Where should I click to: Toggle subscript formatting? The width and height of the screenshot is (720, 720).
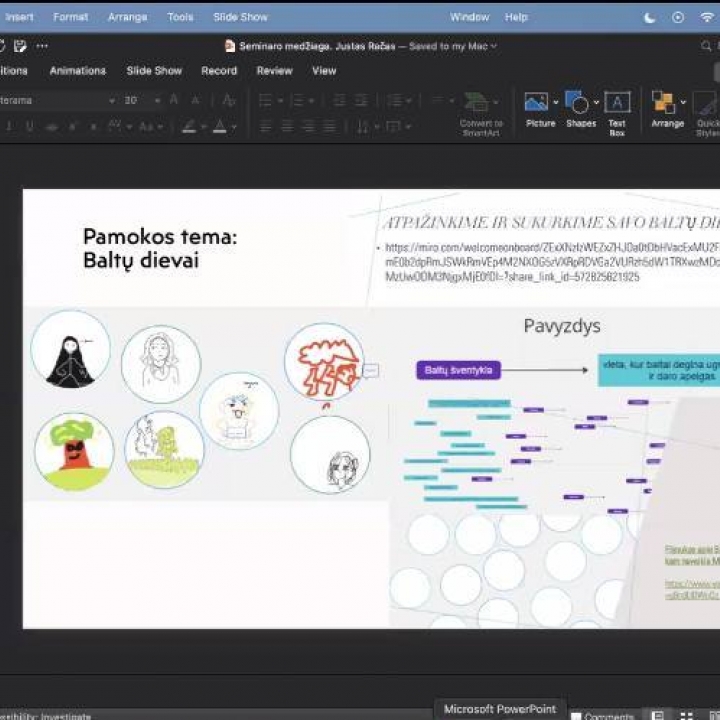click(93, 126)
